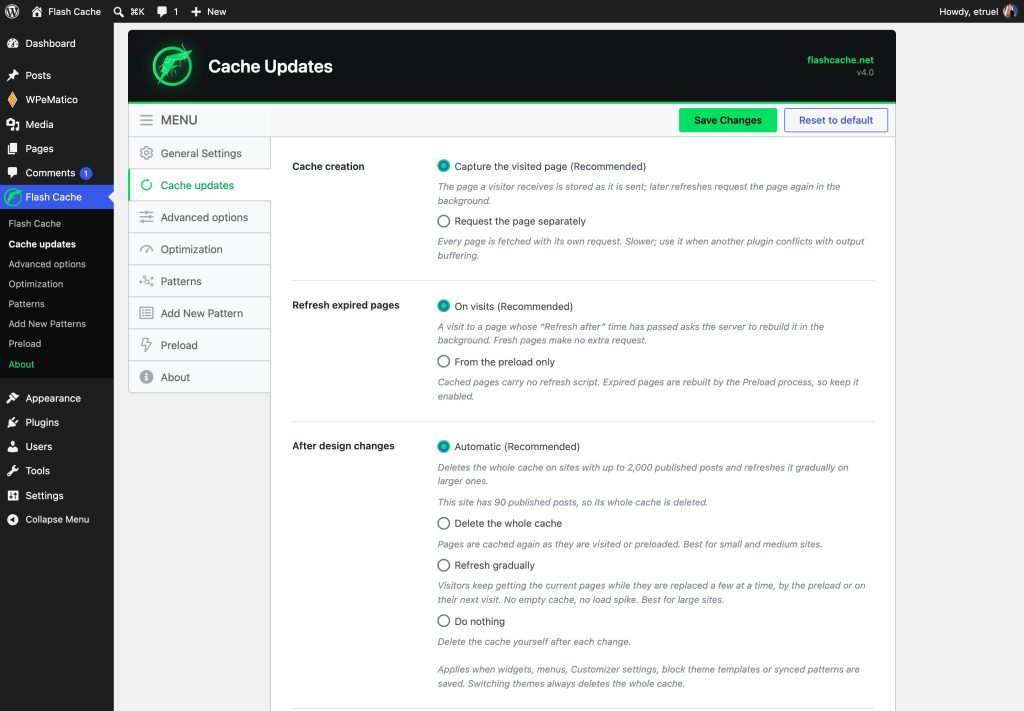This screenshot has width=1024, height=711.
Task: Select Refresh gradually radio
Action: click(443, 565)
